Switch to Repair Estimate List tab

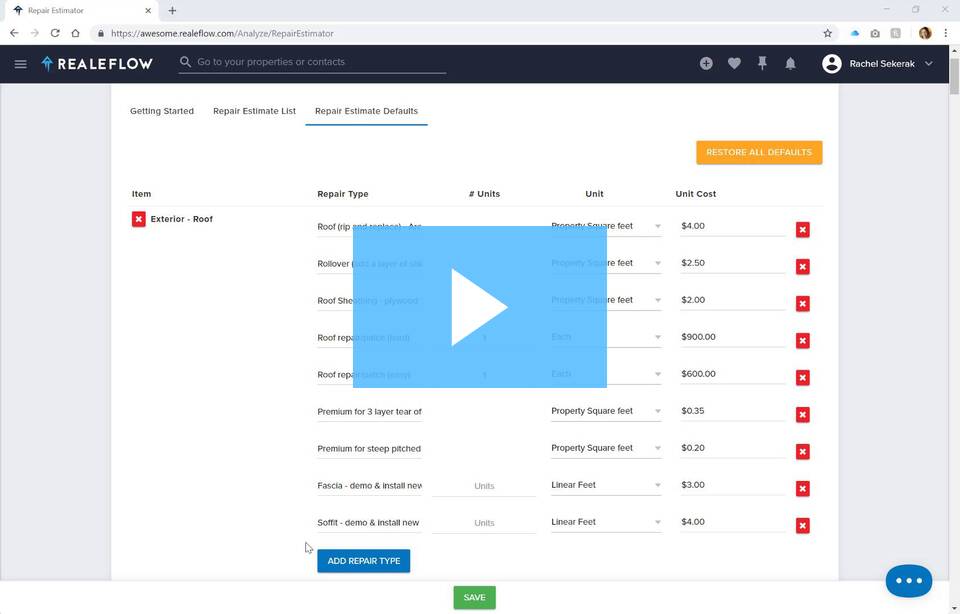pyautogui.click(x=254, y=111)
